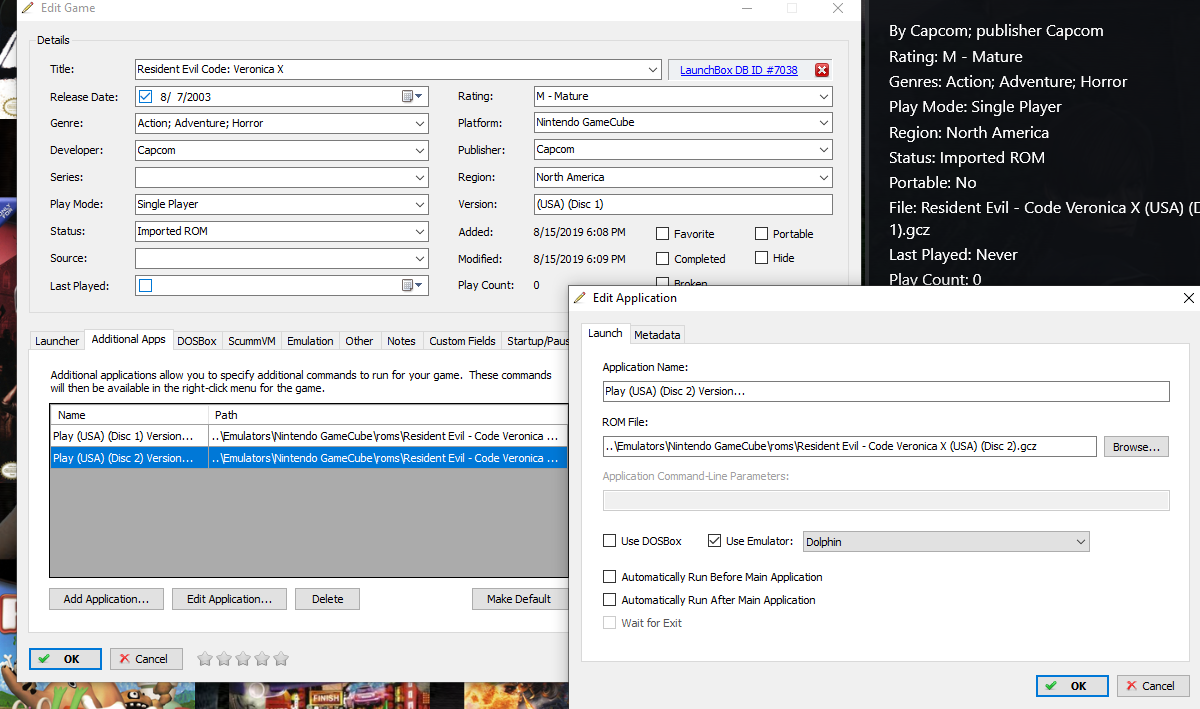The image size is (1200, 709).
Task: Click the Delete button
Action: point(327,599)
